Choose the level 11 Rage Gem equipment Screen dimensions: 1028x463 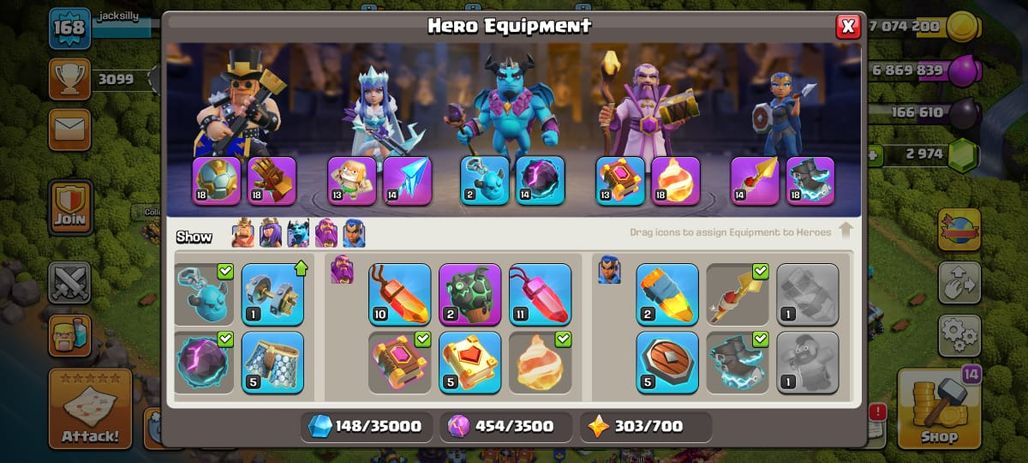coord(540,294)
